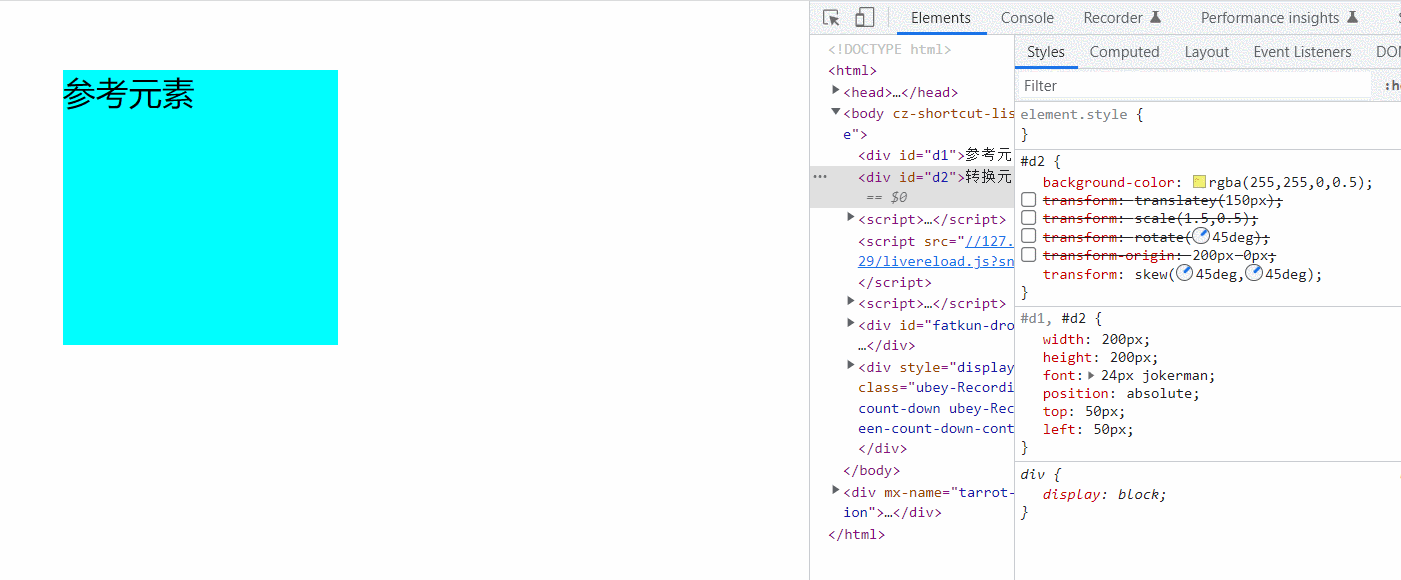
Task: Click the #d1, #d2 rule selector
Action: 1053,319
